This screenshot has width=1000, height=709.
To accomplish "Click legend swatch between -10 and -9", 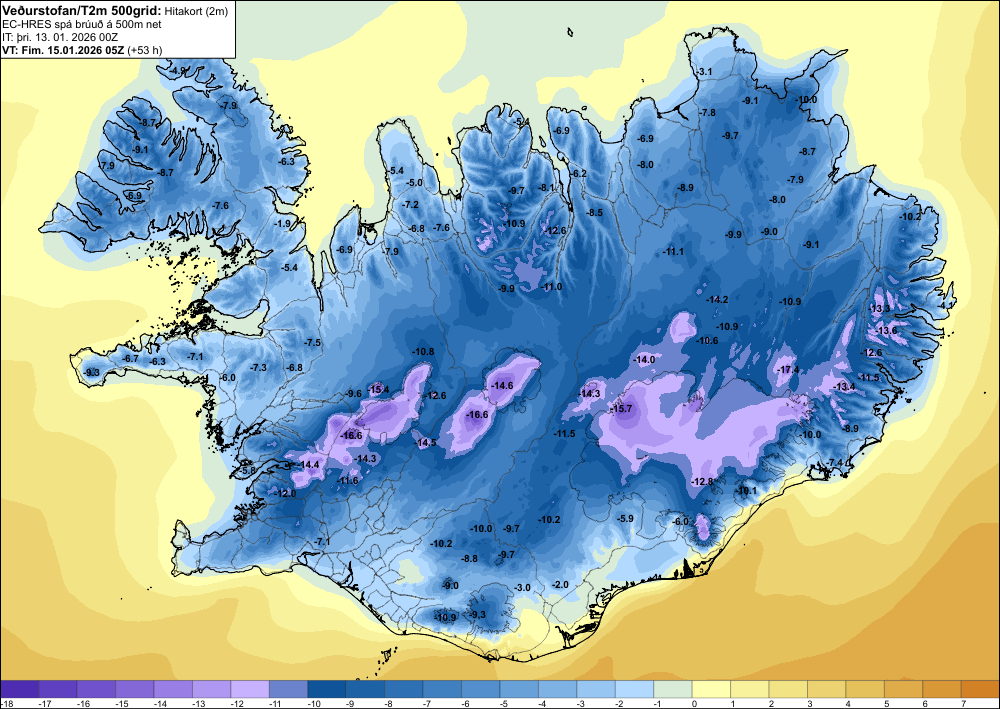I will 327,689.
